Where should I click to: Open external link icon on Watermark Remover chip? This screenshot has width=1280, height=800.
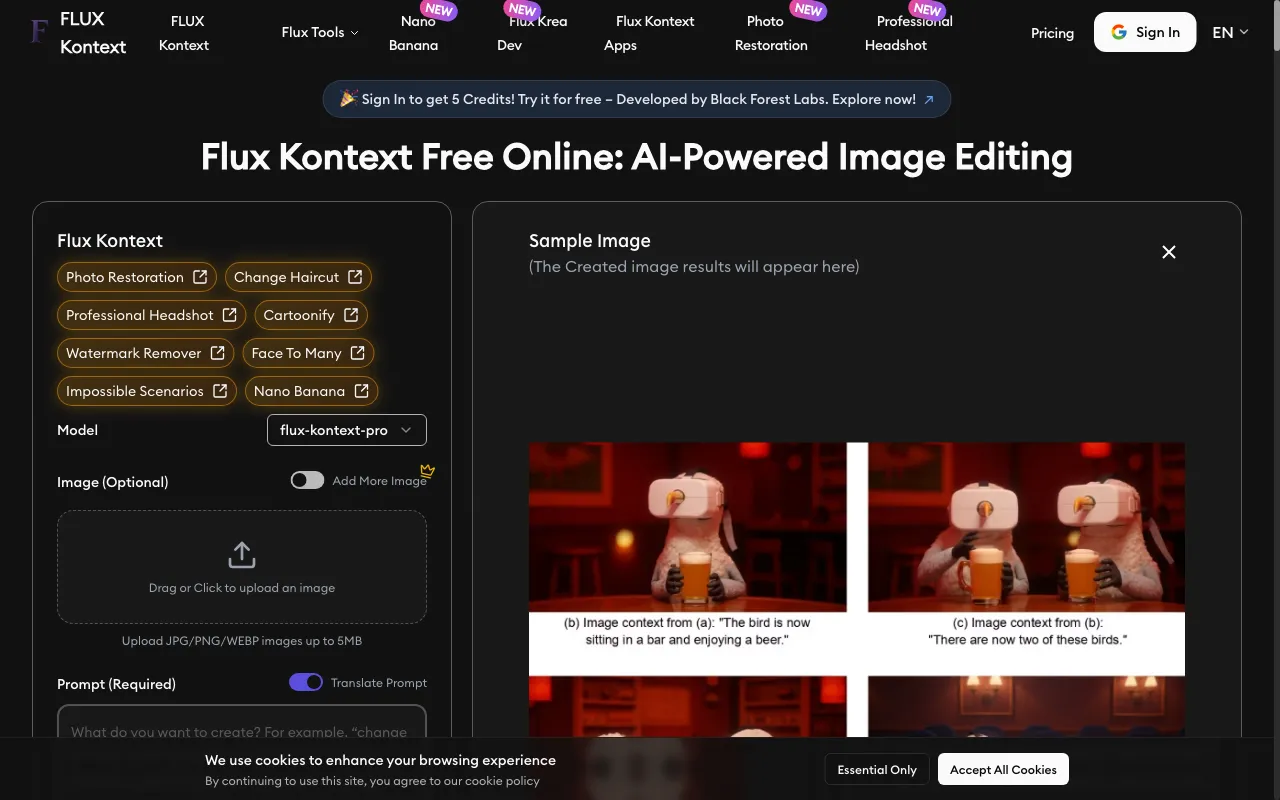[x=217, y=353]
